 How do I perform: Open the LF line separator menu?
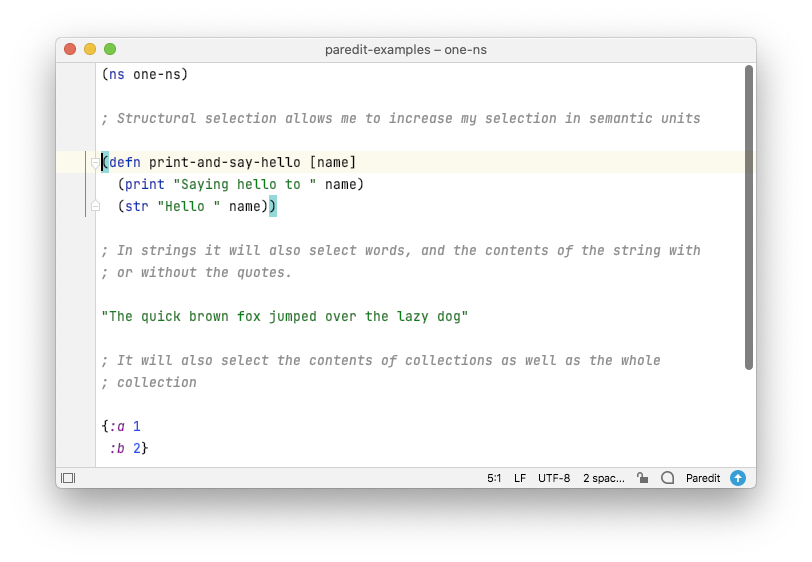[x=520, y=478]
